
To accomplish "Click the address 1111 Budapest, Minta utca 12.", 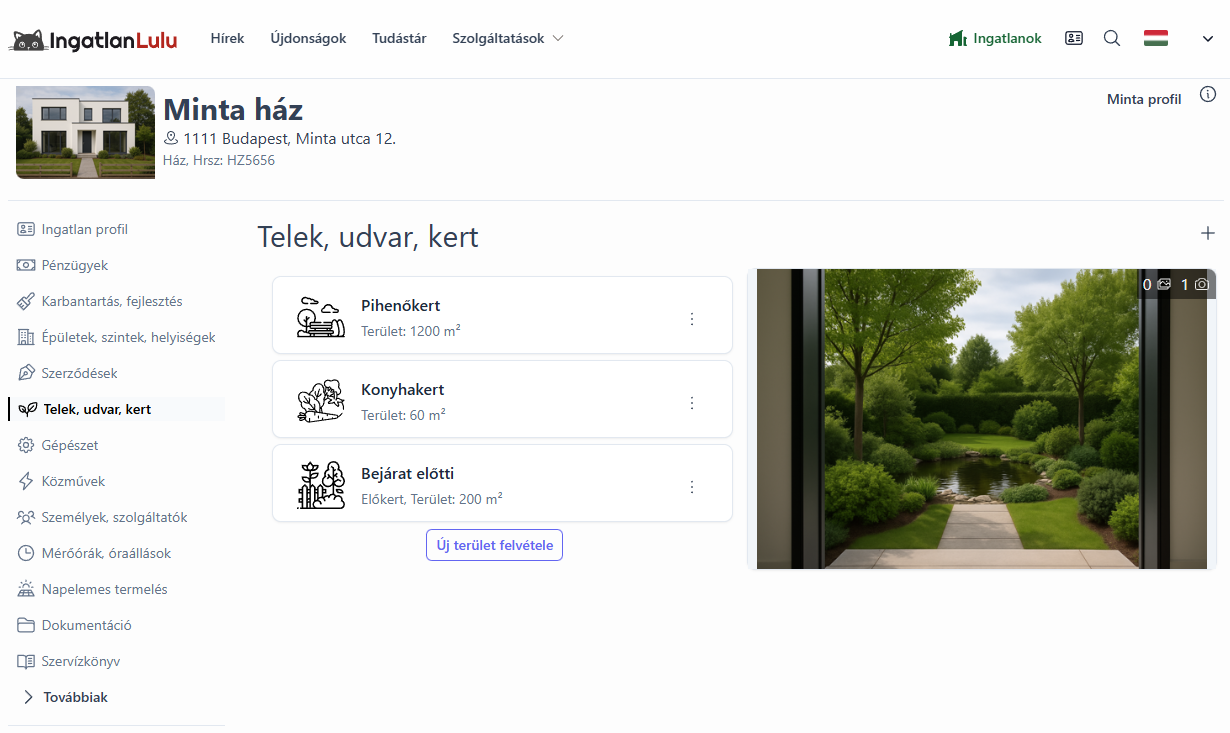I will [290, 139].
